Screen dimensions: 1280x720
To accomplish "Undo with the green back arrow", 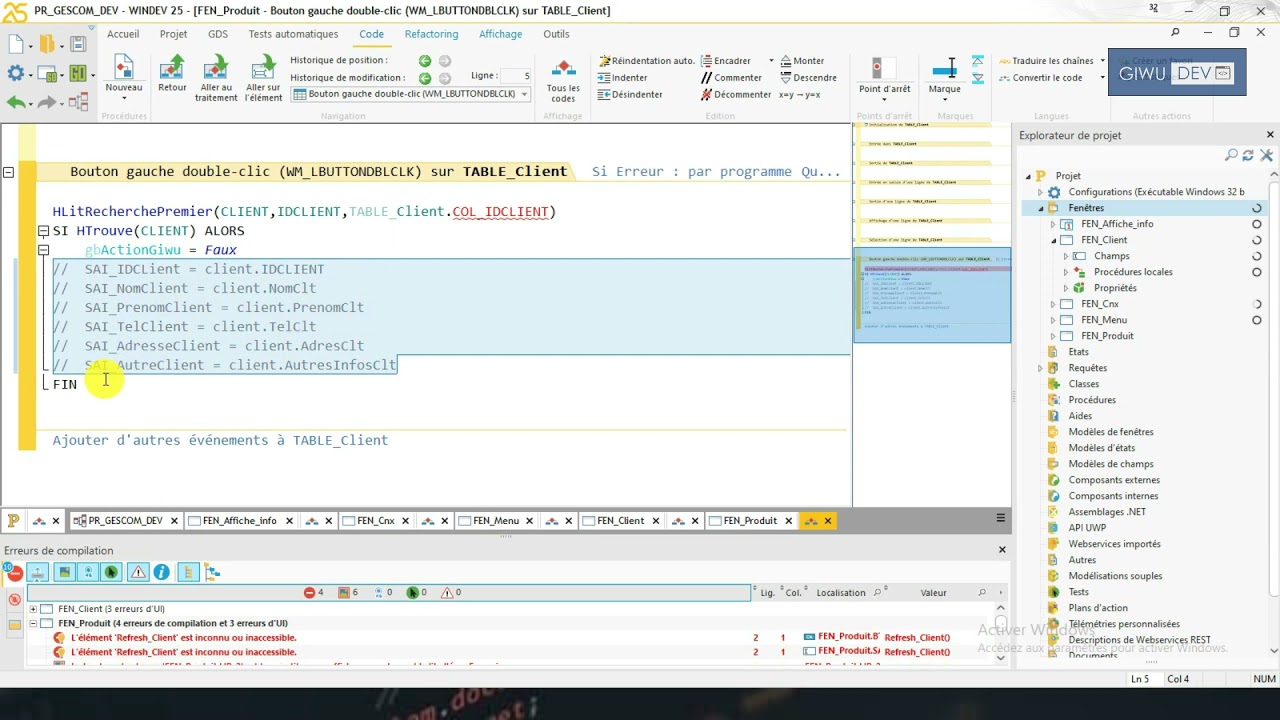I will pyautogui.click(x=15, y=102).
